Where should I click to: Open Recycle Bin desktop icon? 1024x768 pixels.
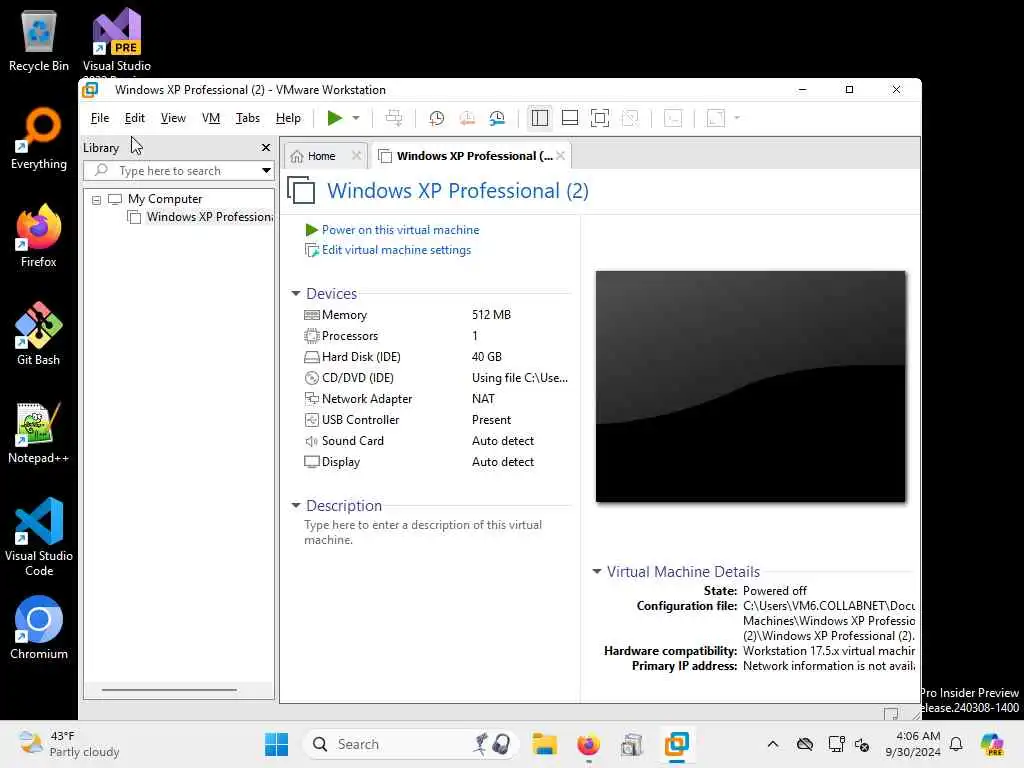coord(39,41)
